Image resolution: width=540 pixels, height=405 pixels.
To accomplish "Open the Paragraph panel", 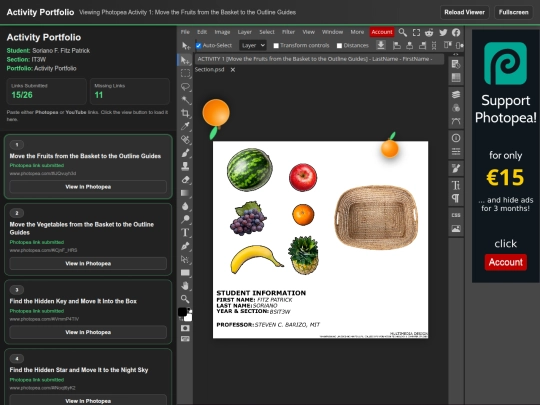I will pos(456,198).
